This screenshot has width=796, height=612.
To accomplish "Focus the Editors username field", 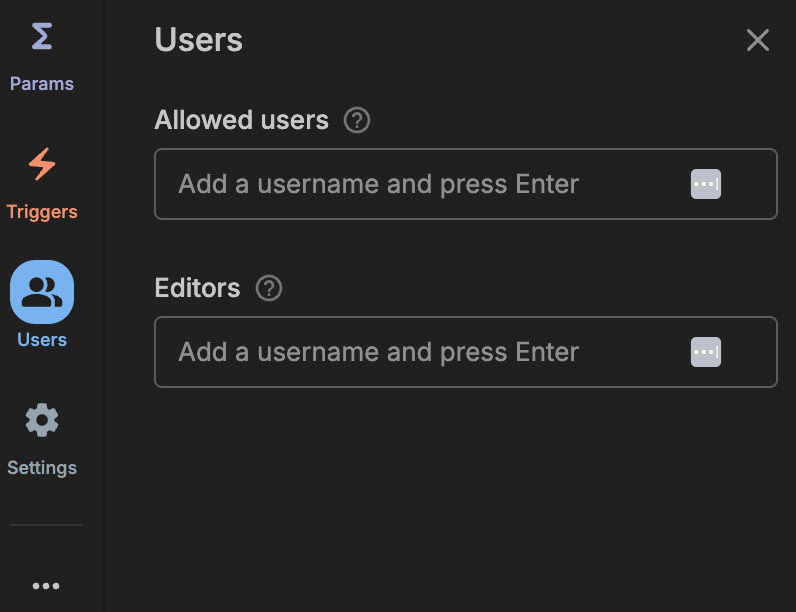I will [466, 352].
